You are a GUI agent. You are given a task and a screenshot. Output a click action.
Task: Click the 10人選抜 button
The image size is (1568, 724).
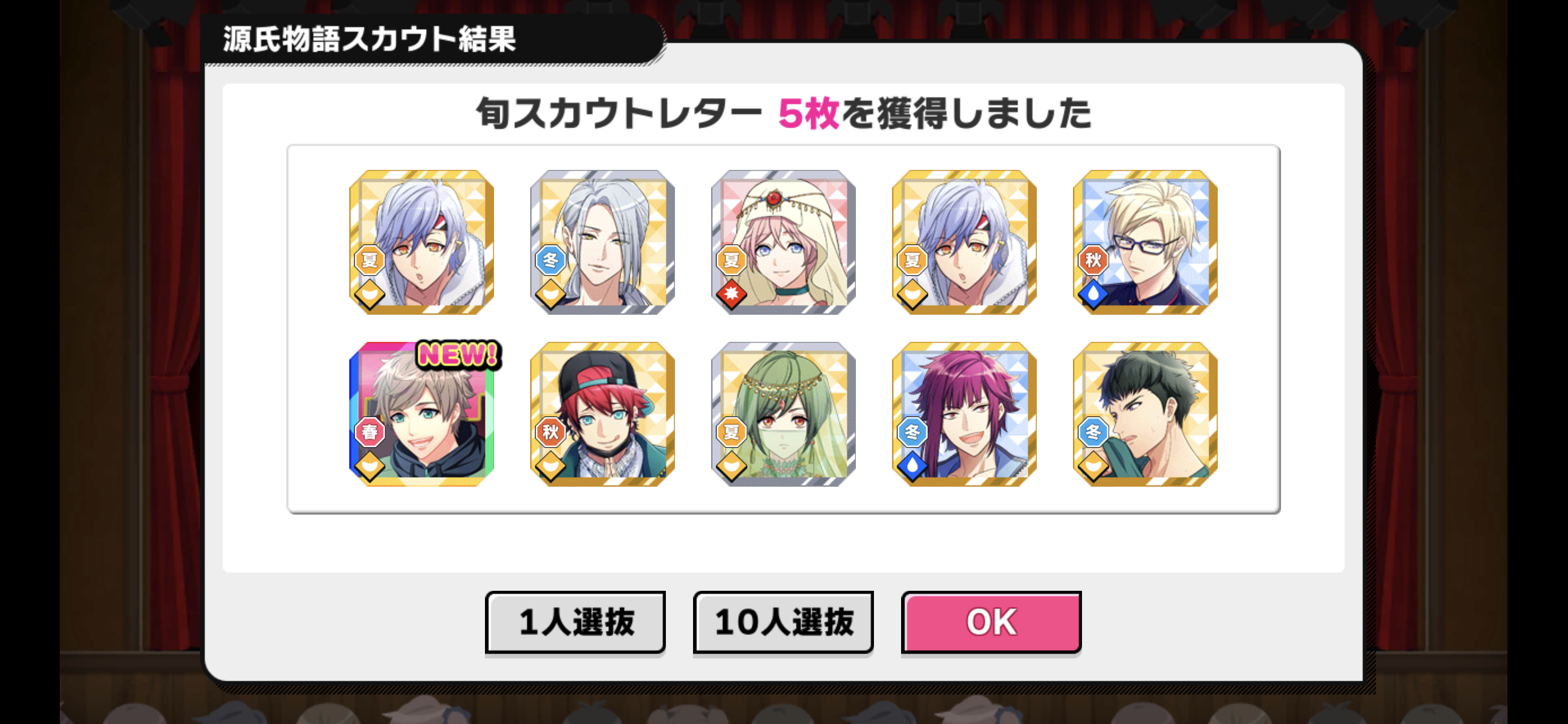point(783,622)
